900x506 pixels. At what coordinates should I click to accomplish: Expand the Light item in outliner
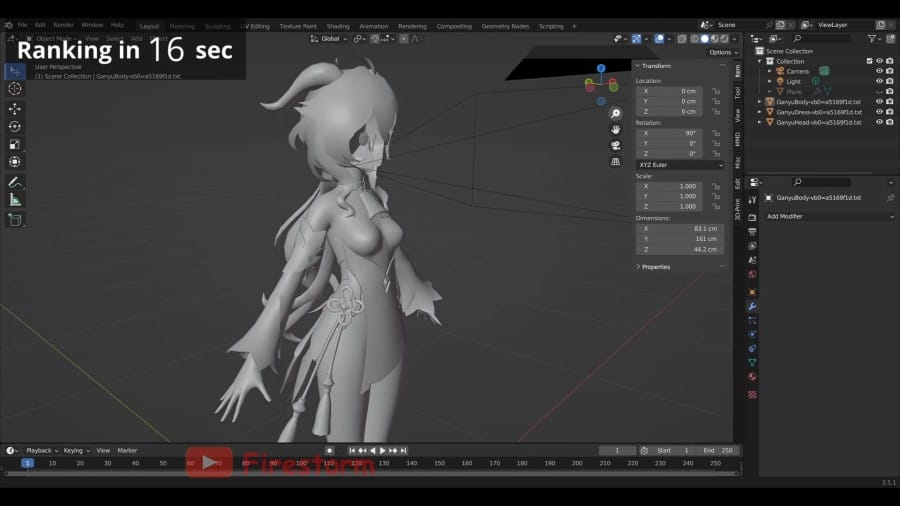pyautogui.click(x=770, y=81)
